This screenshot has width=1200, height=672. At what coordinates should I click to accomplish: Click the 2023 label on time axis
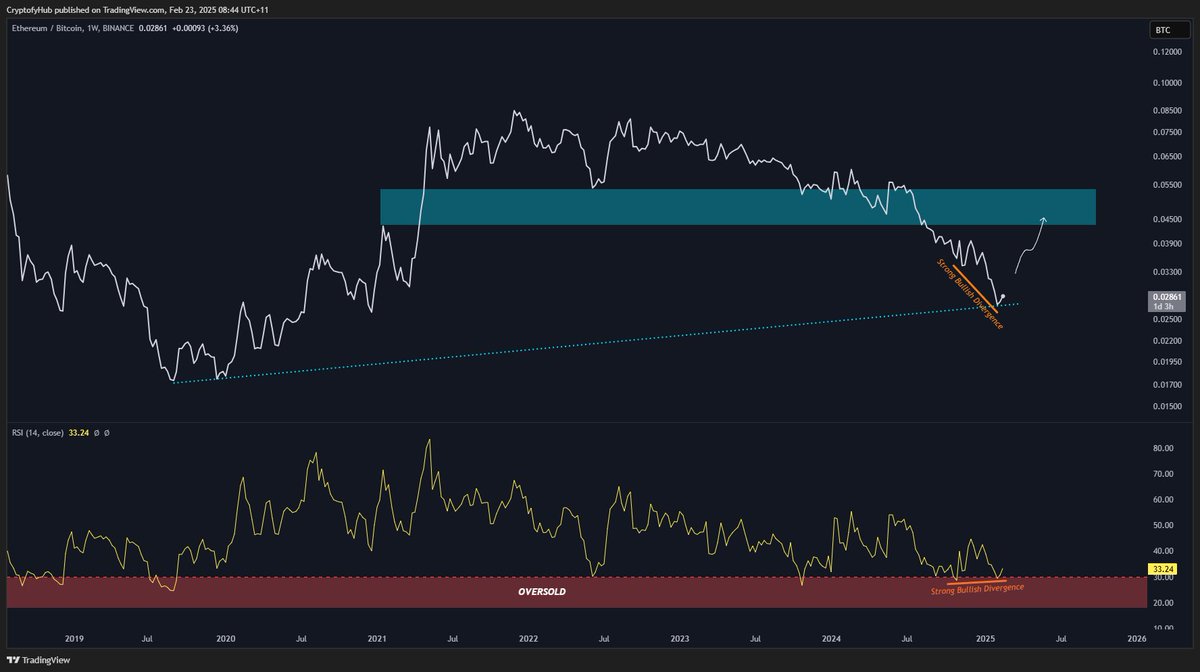[680, 638]
